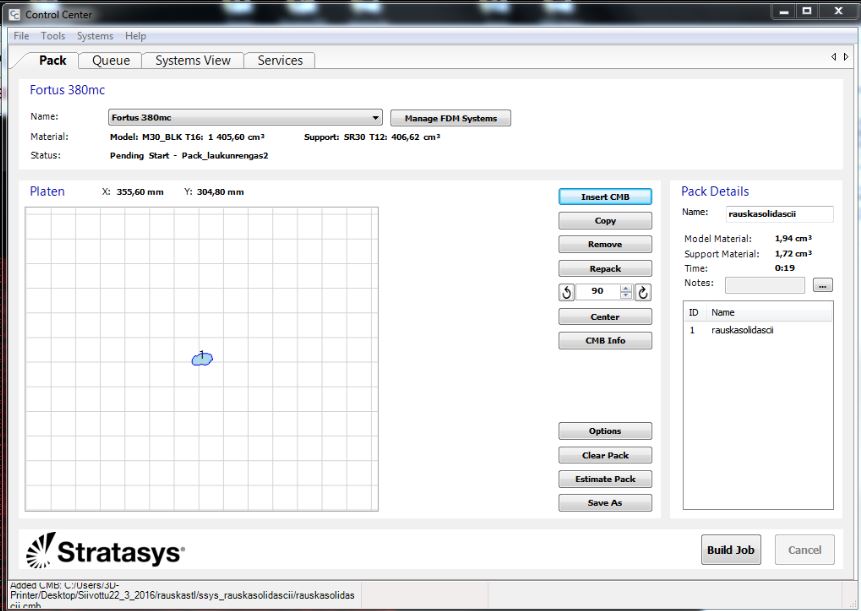Rotate part counter-clockwise with left rotate icon
Viewport: 861px width, 611px height.
pyautogui.click(x=567, y=292)
